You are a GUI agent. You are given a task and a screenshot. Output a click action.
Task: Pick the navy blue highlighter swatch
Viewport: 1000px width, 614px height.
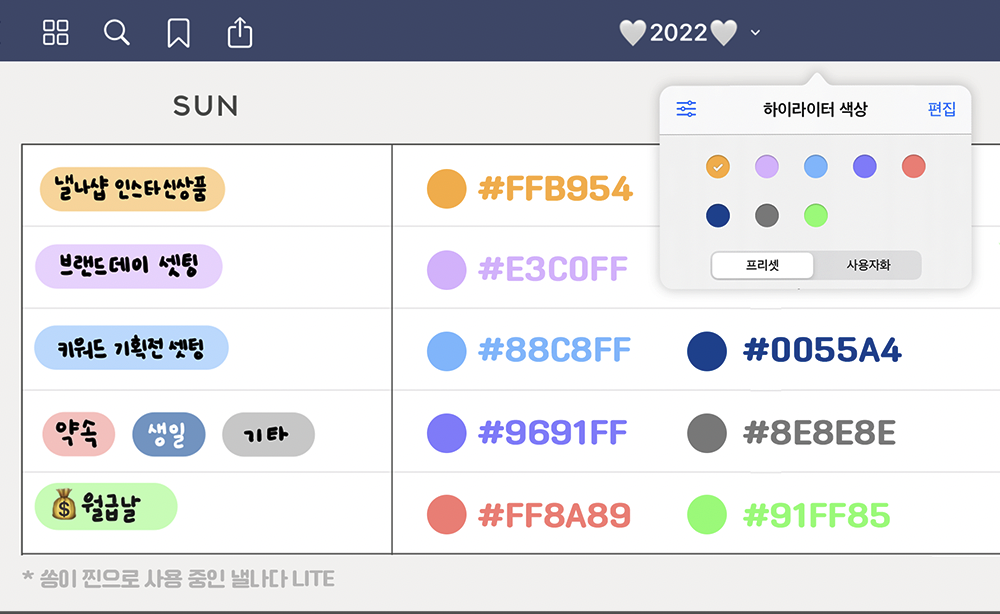718,215
